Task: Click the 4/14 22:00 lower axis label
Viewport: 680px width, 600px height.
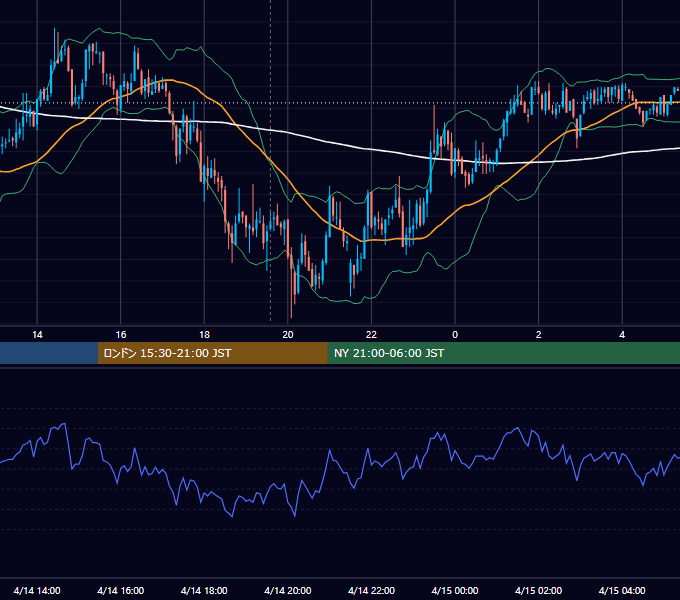Action: pyautogui.click(x=371, y=590)
